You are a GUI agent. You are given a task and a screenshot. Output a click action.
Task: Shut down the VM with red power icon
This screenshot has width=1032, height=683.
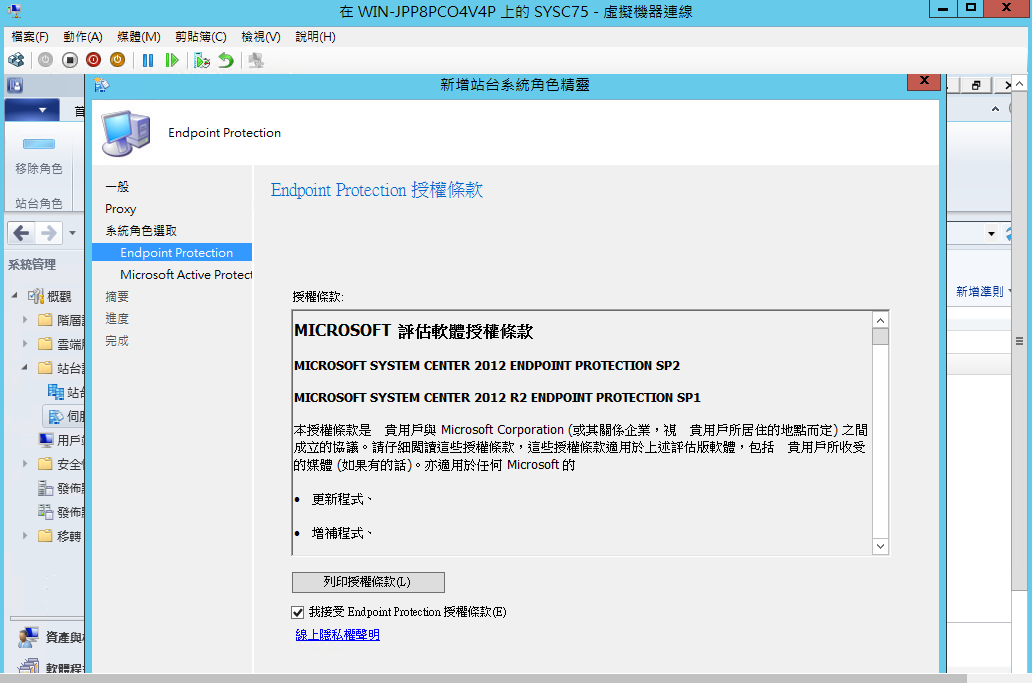93,61
